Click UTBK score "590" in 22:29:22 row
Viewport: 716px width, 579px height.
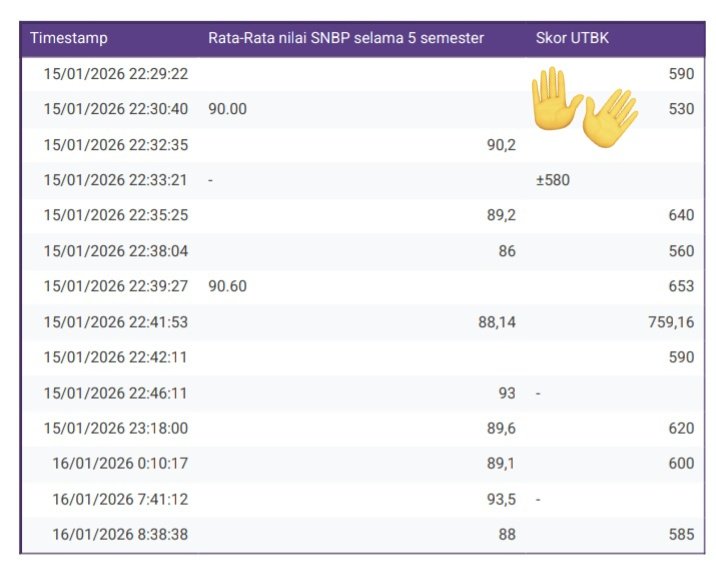click(x=682, y=74)
